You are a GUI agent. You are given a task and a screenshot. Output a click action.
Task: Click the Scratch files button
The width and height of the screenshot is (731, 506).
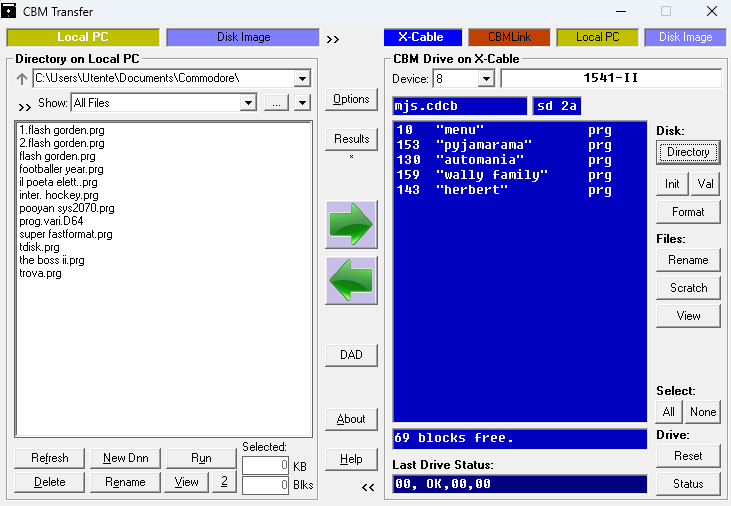(x=688, y=288)
